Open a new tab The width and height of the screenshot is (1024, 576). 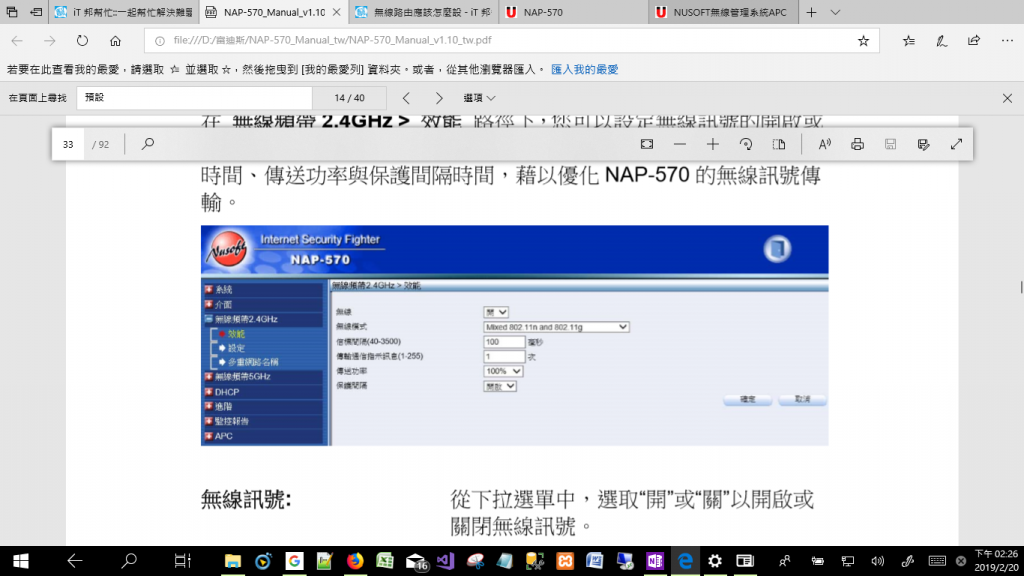pyautogui.click(x=811, y=12)
